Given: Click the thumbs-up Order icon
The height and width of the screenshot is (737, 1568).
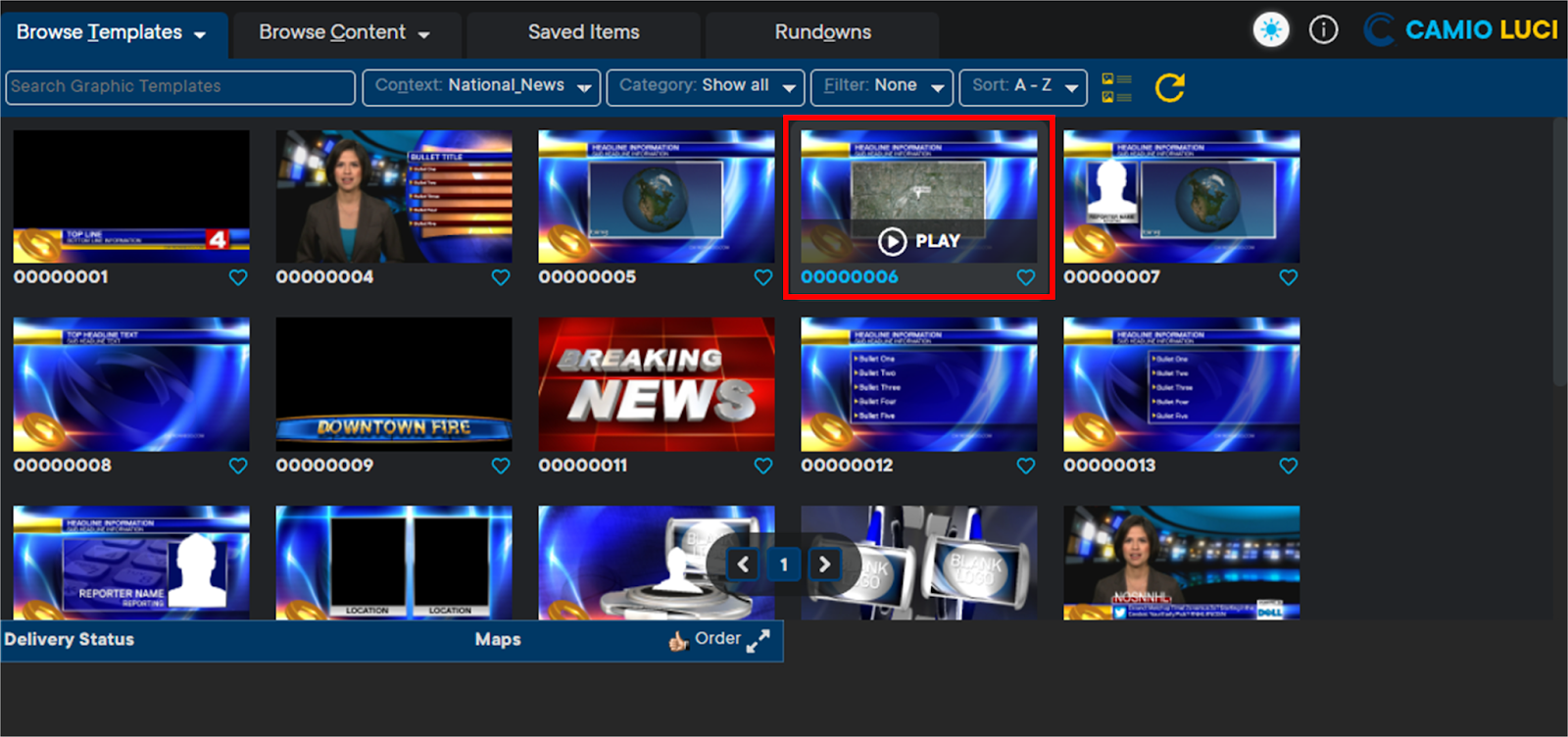Looking at the screenshot, I should pos(678,641).
